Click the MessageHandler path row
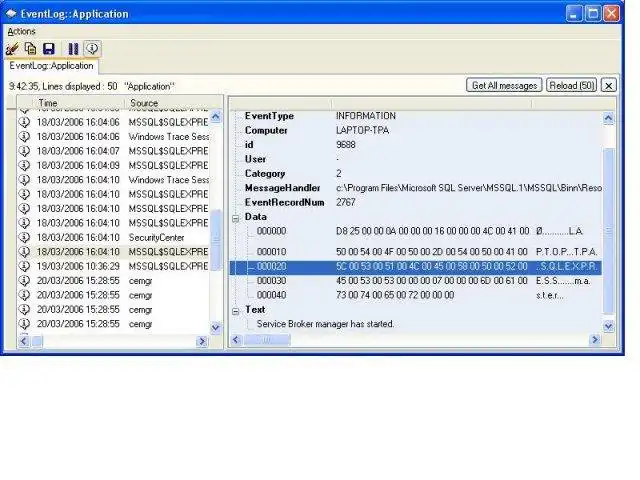Image resolution: width=640 pixels, height=480 pixels. 416,188
